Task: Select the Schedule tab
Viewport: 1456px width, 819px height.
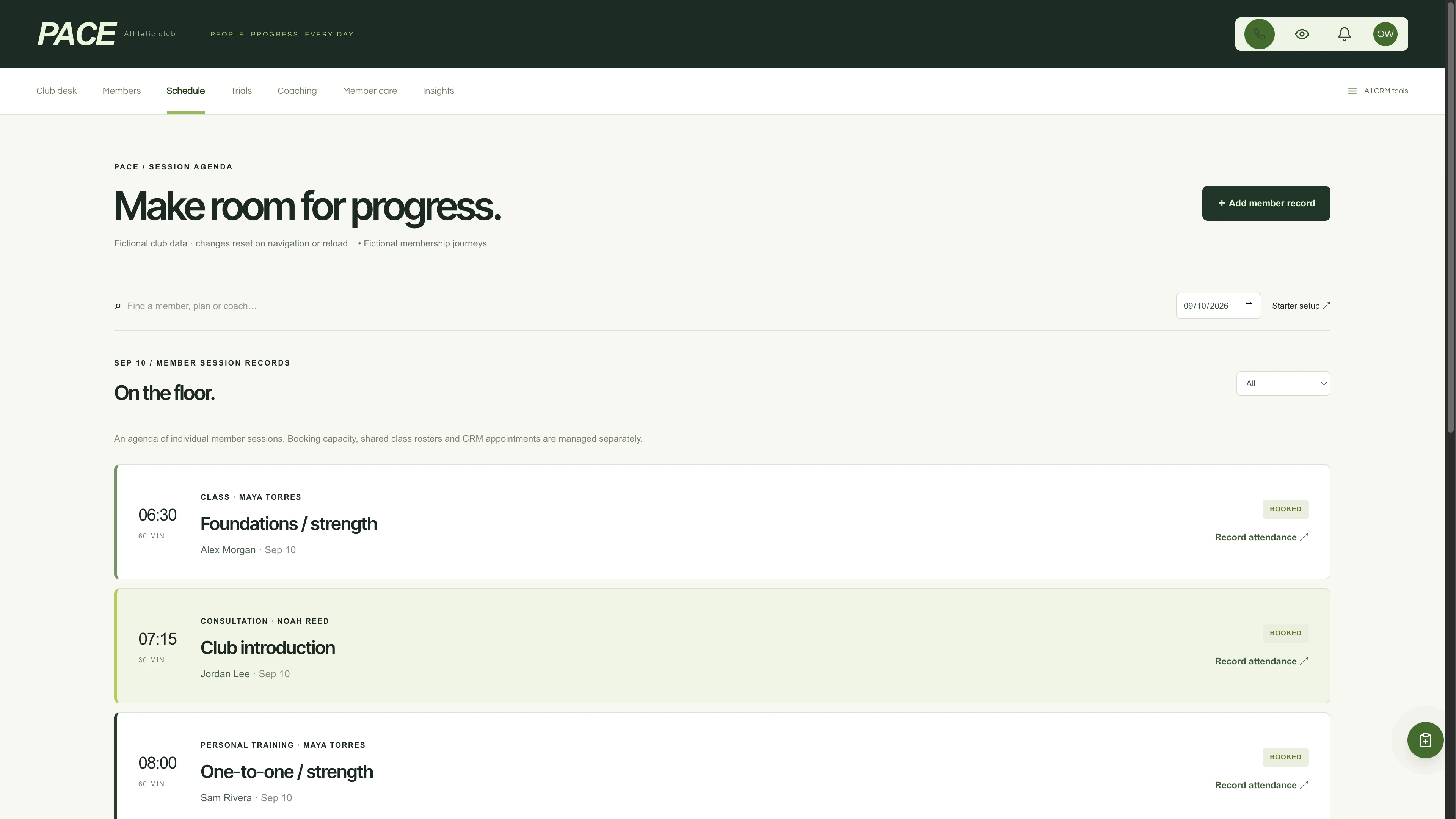Action: 185,91
